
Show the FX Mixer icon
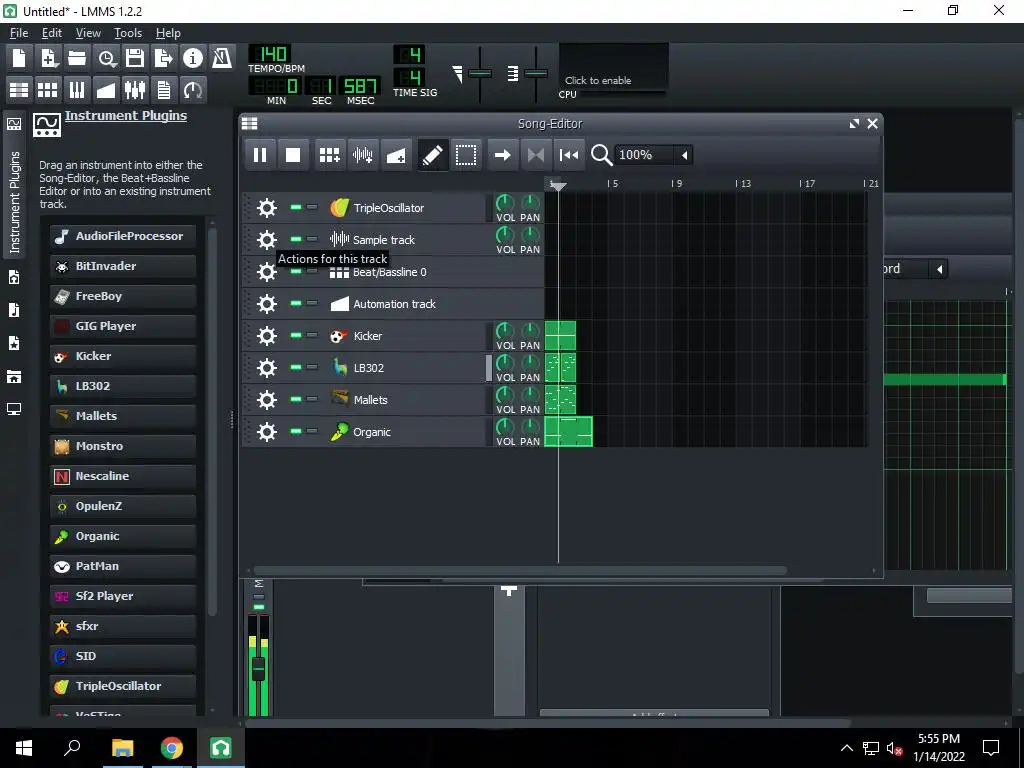pyautogui.click(x=135, y=89)
